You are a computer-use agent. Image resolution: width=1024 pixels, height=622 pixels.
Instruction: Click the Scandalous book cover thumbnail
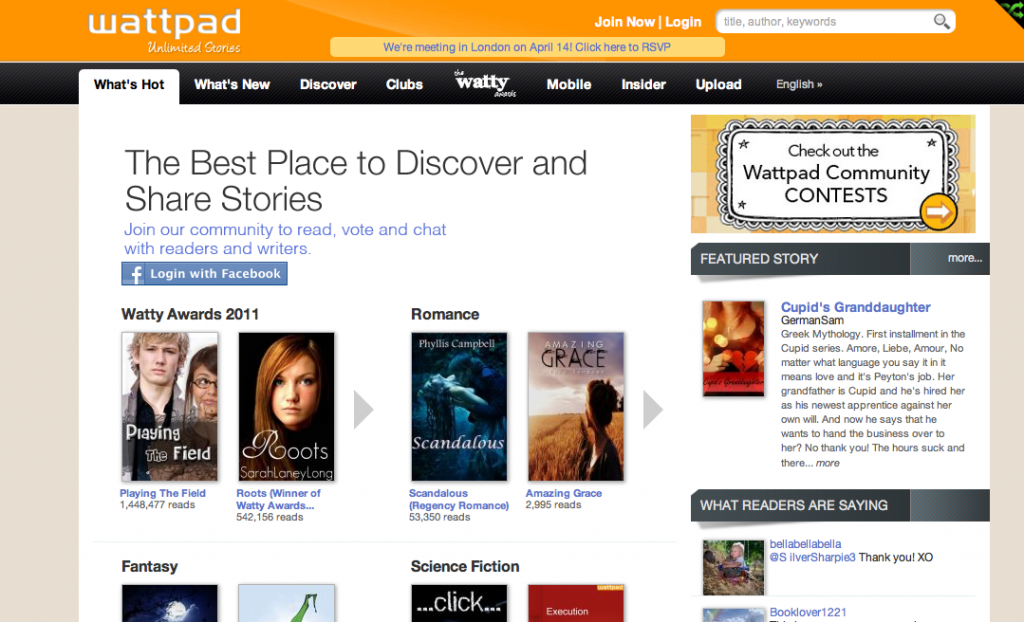(459, 407)
